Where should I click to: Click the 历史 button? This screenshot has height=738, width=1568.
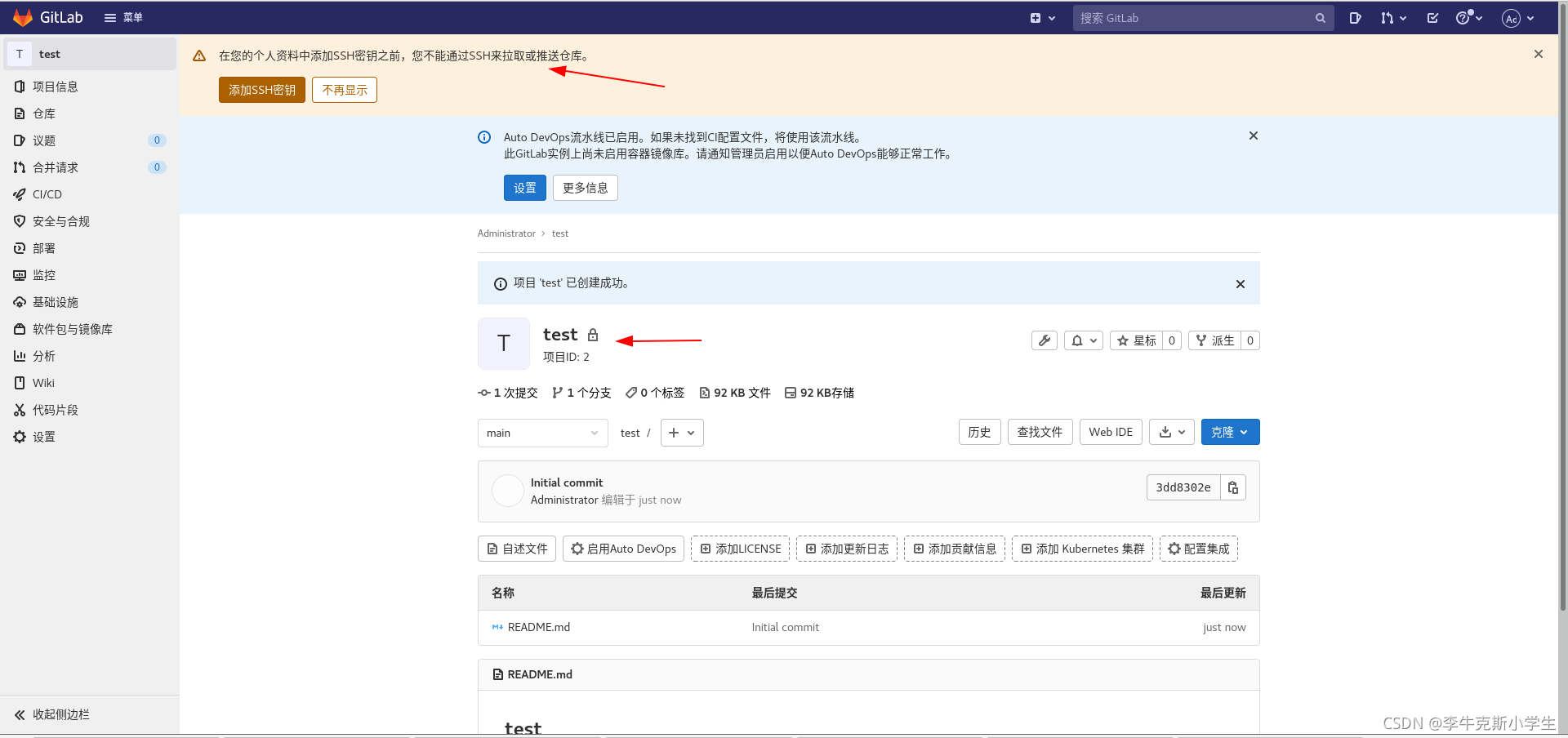pyautogui.click(x=979, y=432)
